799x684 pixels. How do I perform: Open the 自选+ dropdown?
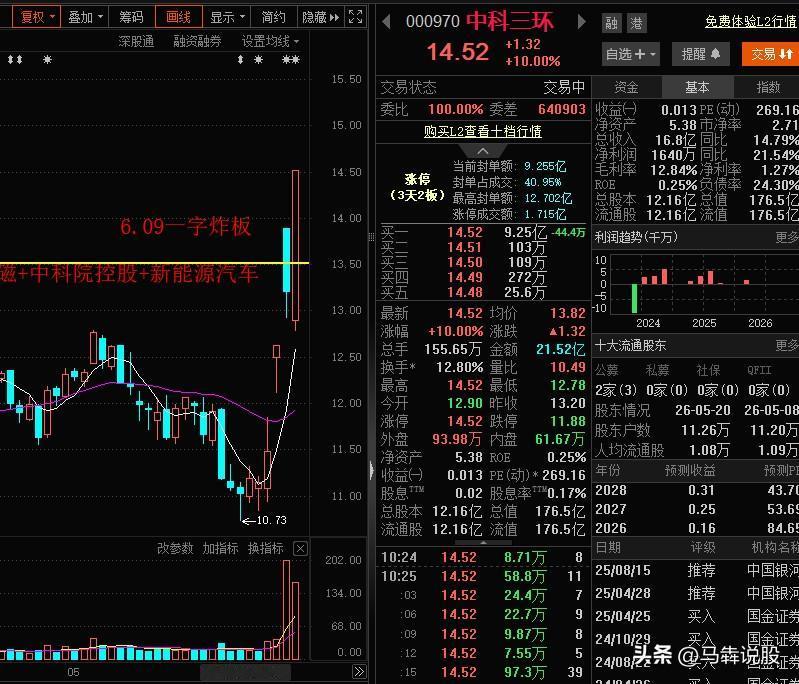pyautogui.click(x=630, y=54)
